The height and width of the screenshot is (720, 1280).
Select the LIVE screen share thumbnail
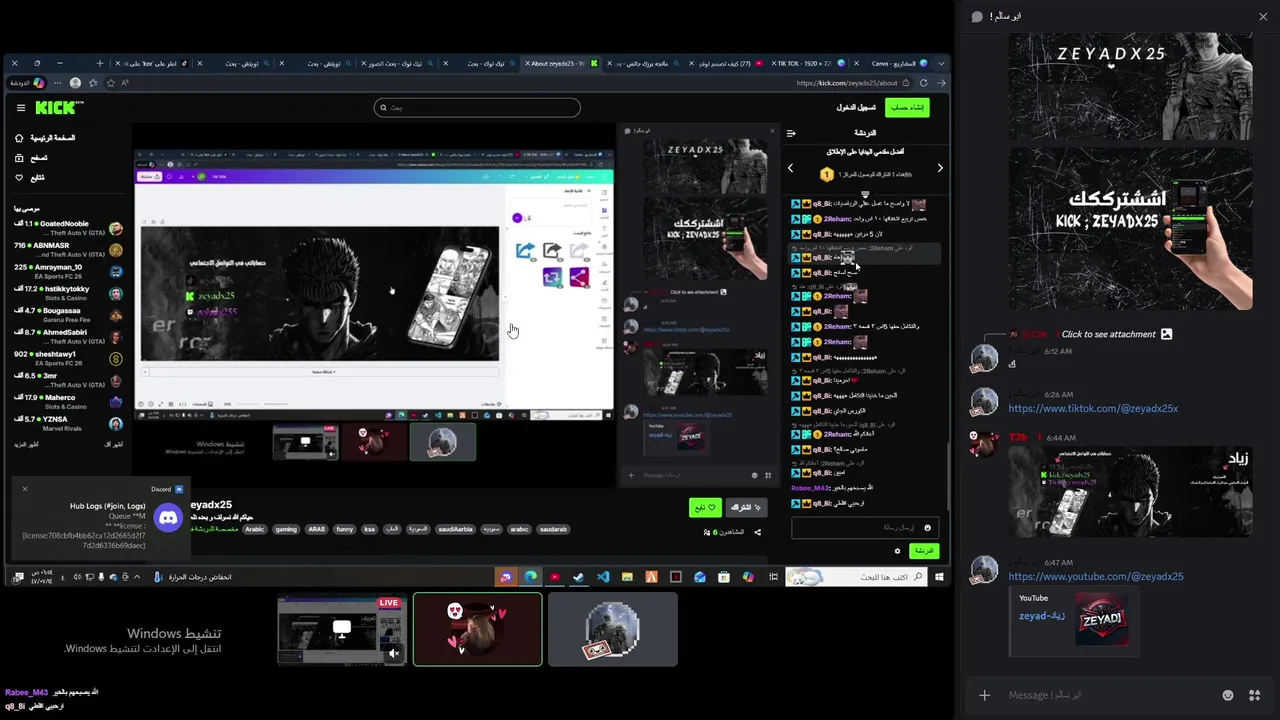point(342,630)
